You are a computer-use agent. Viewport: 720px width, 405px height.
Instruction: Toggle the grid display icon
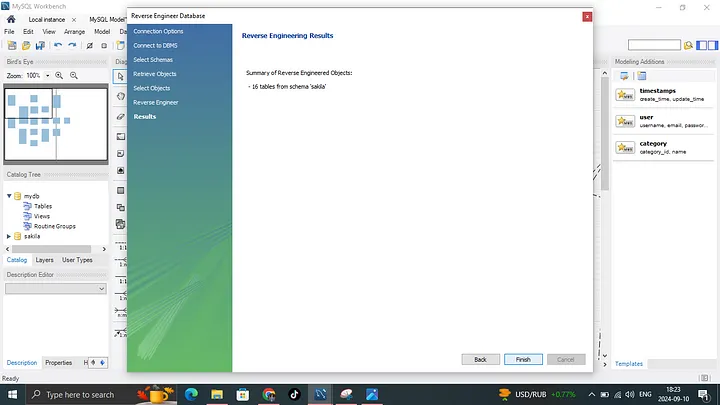(x=90, y=45)
